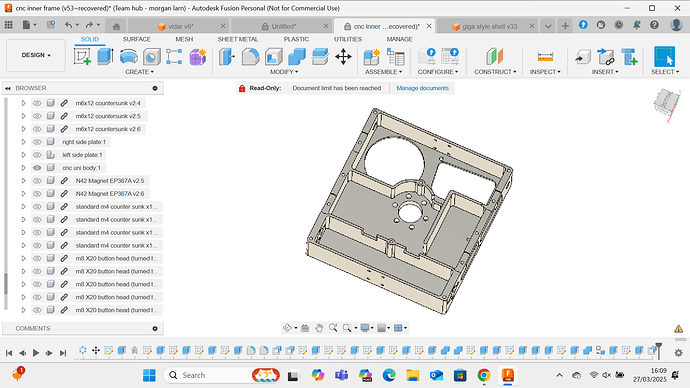690x388 pixels.
Task: Select the Move/Copy tool
Action: click(x=343, y=57)
